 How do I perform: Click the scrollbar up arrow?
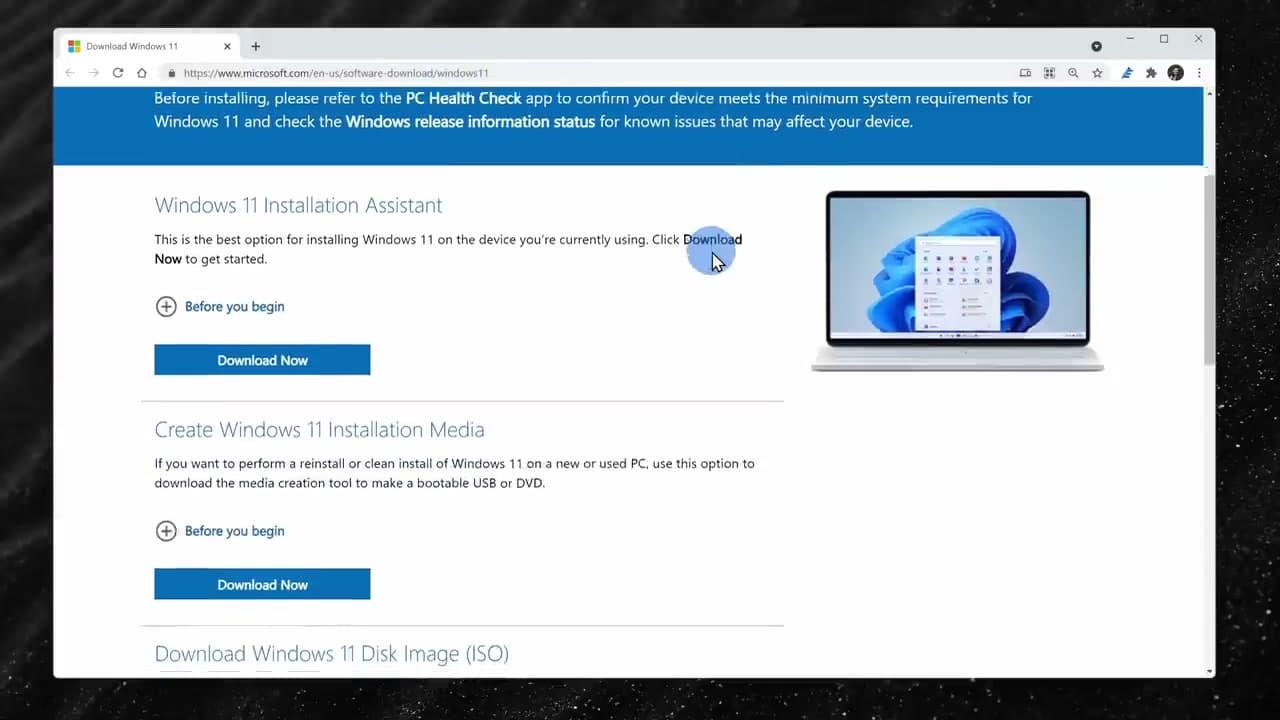click(1209, 93)
